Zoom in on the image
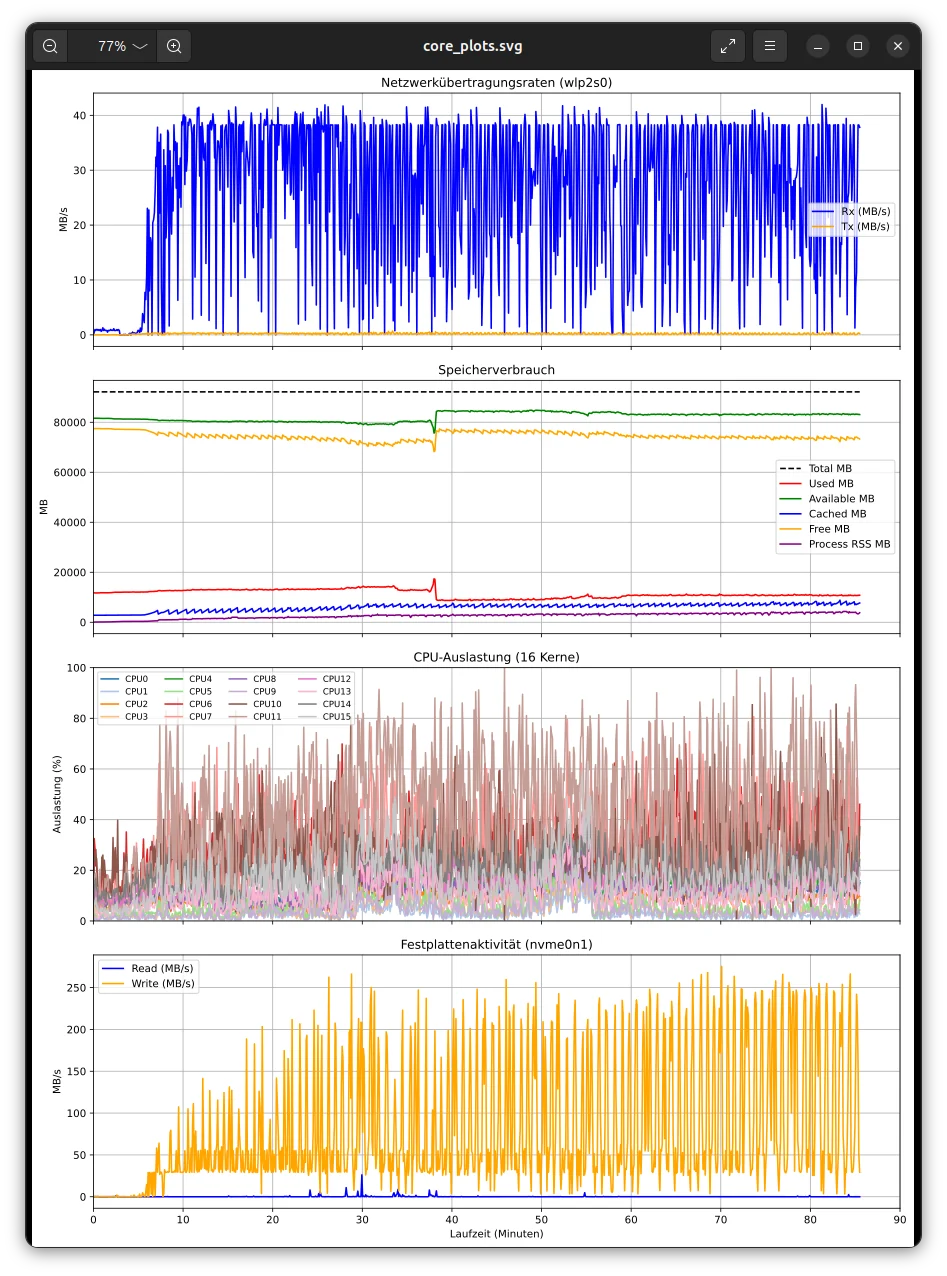This screenshot has width=947, height=1276. click(x=174, y=46)
